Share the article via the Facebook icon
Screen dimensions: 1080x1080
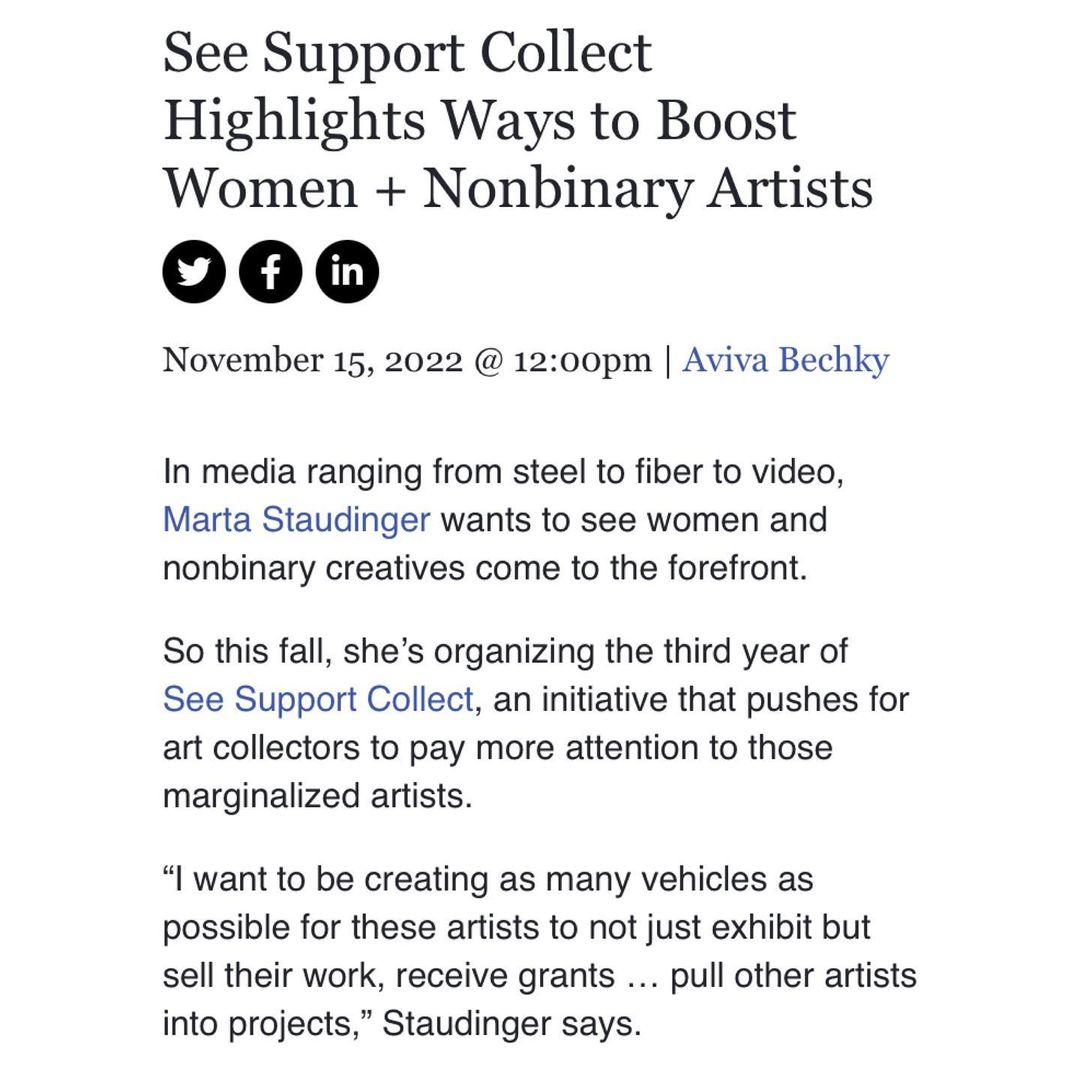coord(271,271)
